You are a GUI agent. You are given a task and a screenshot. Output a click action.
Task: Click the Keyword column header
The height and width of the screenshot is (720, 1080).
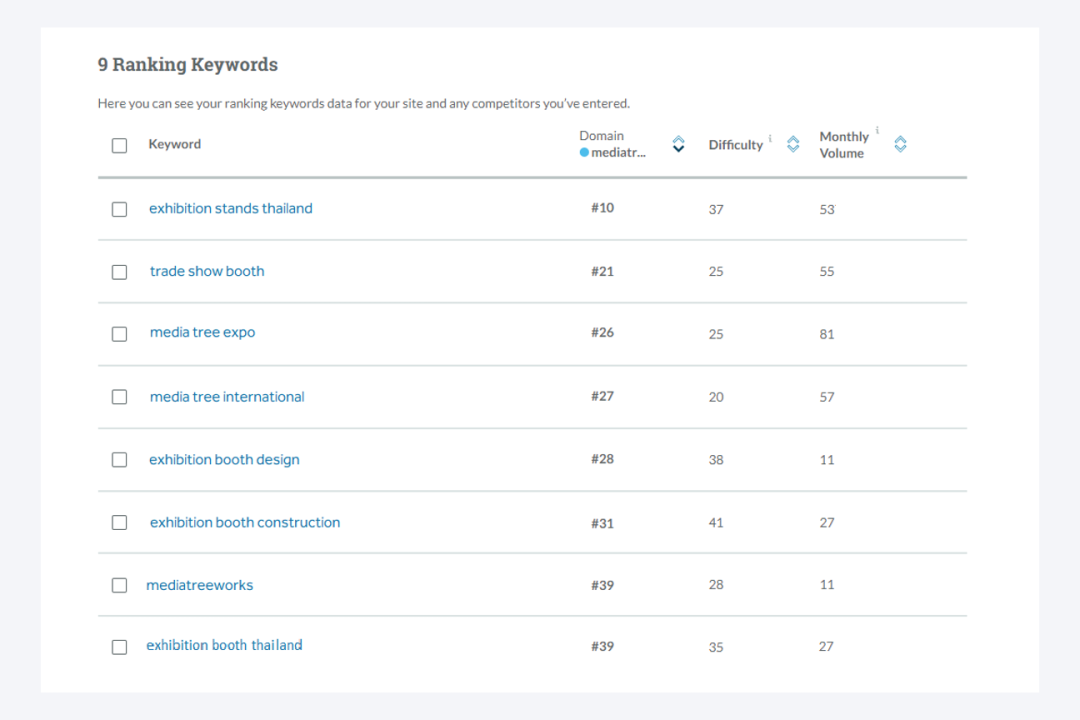175,144
